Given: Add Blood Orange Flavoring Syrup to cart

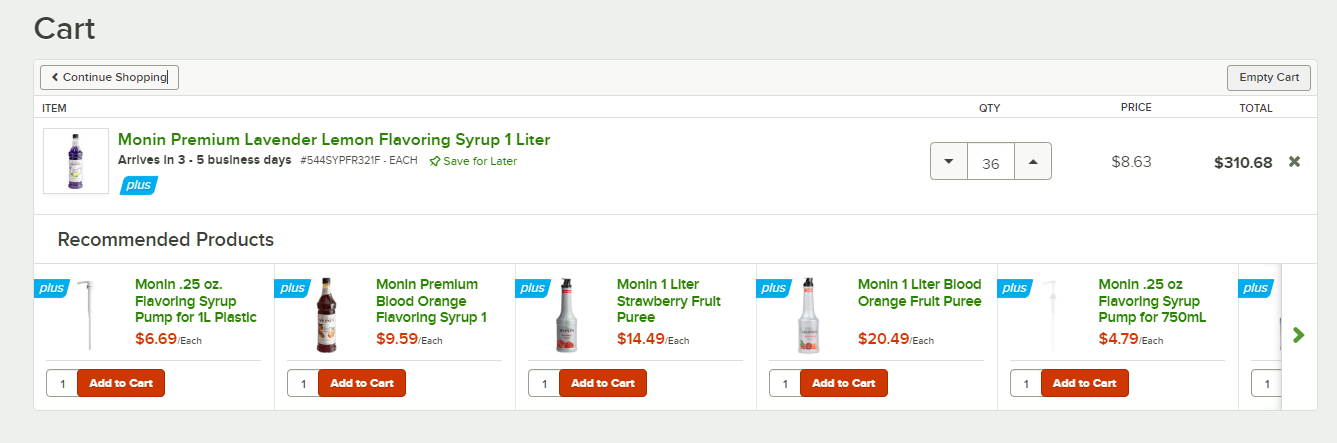Looking at the screenshot, I should coord(362,383).
